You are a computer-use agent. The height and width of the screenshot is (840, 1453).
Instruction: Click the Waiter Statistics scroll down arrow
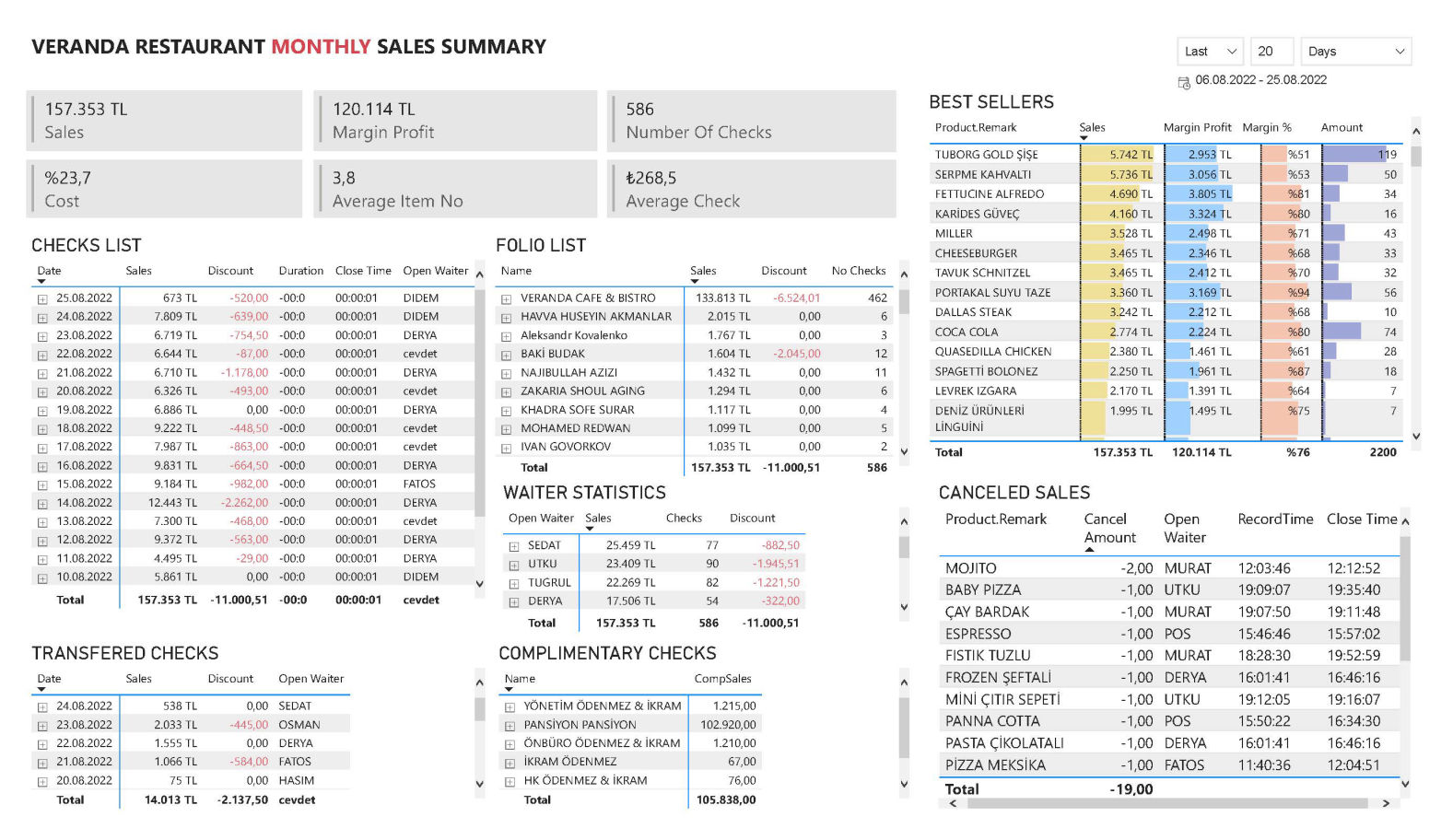[x=904, y=607]
